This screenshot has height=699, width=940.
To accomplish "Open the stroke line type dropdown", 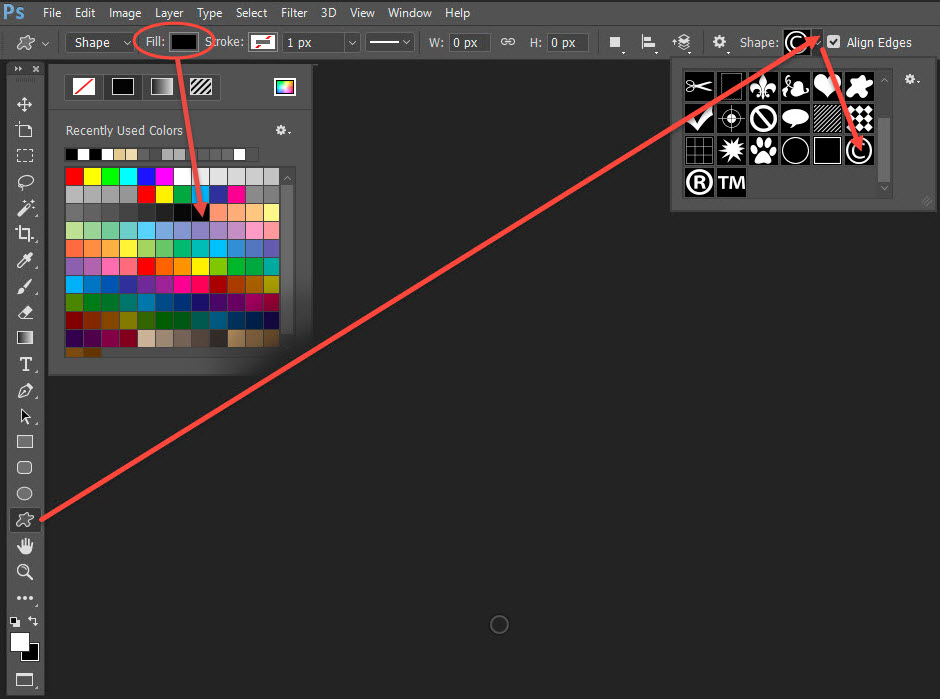I will [x=390, y=43].
